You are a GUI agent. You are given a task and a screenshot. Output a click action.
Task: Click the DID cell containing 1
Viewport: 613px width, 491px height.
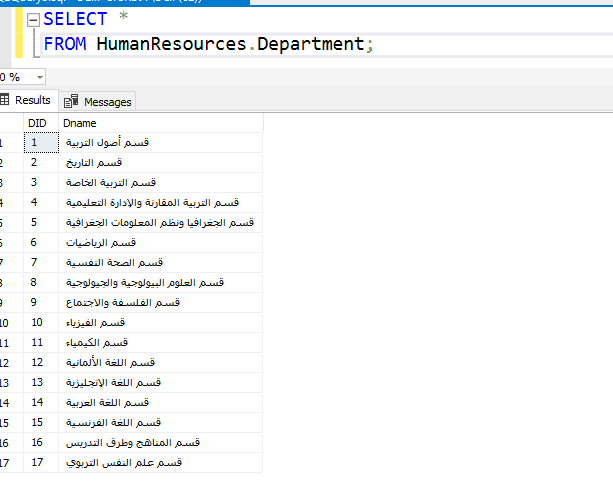click(x=41, y=143)
